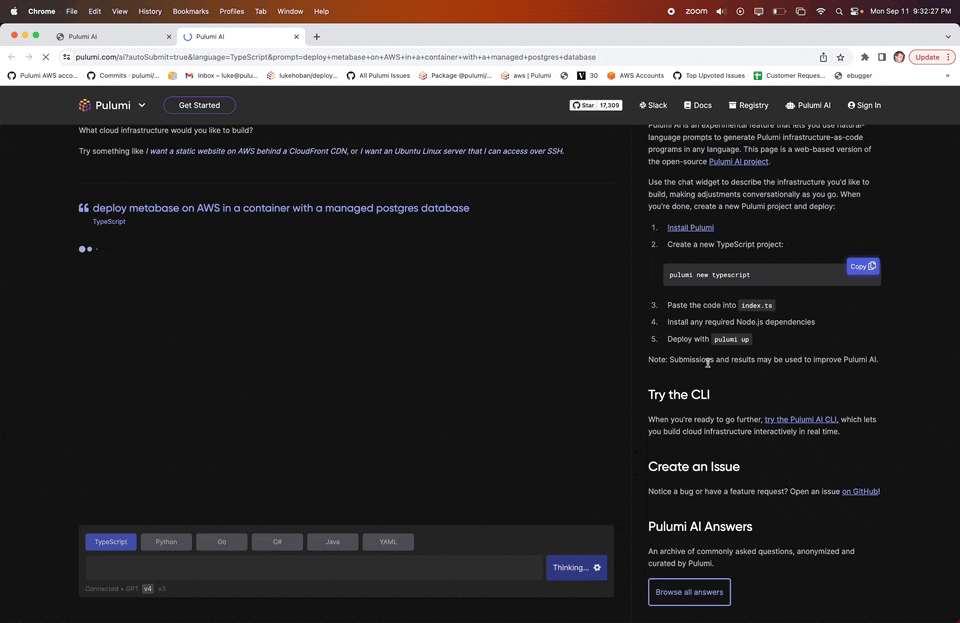Bookmark this page with the star icon

pyautogui.click(x=841, y=57)
